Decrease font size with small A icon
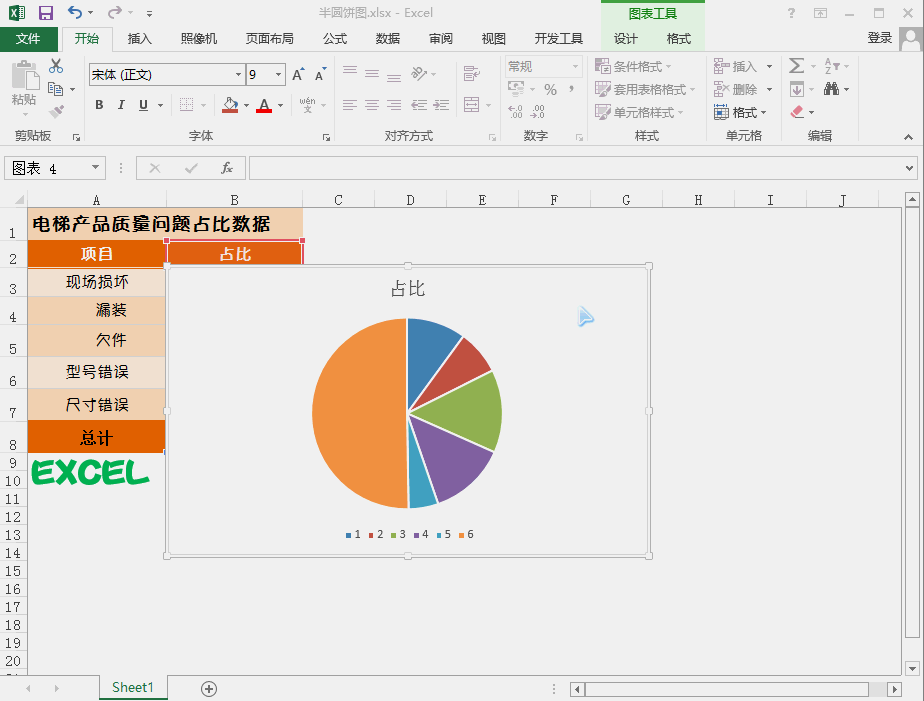This screenshot has height=701, width=924. pyautogui.click(x=320, y=75)
